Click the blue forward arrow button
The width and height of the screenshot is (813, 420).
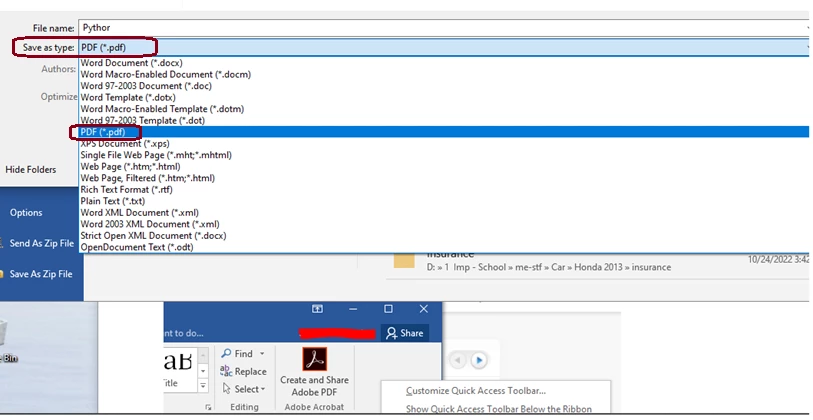tap(479, 360)
